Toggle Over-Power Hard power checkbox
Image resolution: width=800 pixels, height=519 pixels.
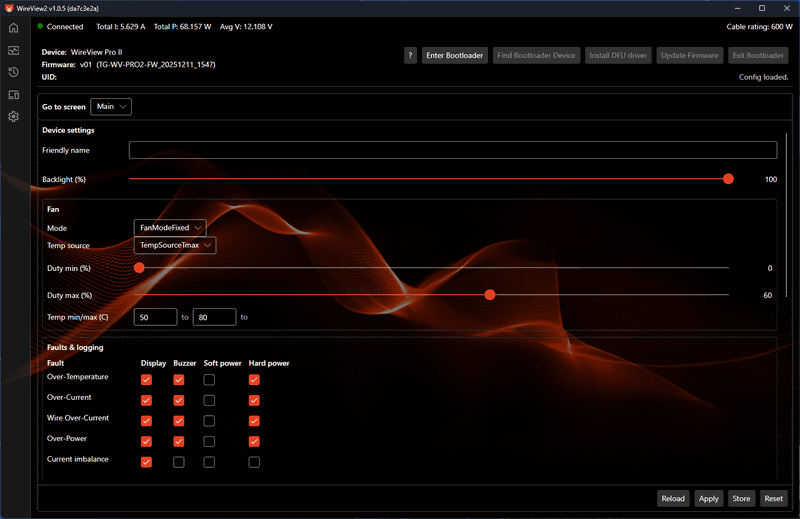pos(254,441)
